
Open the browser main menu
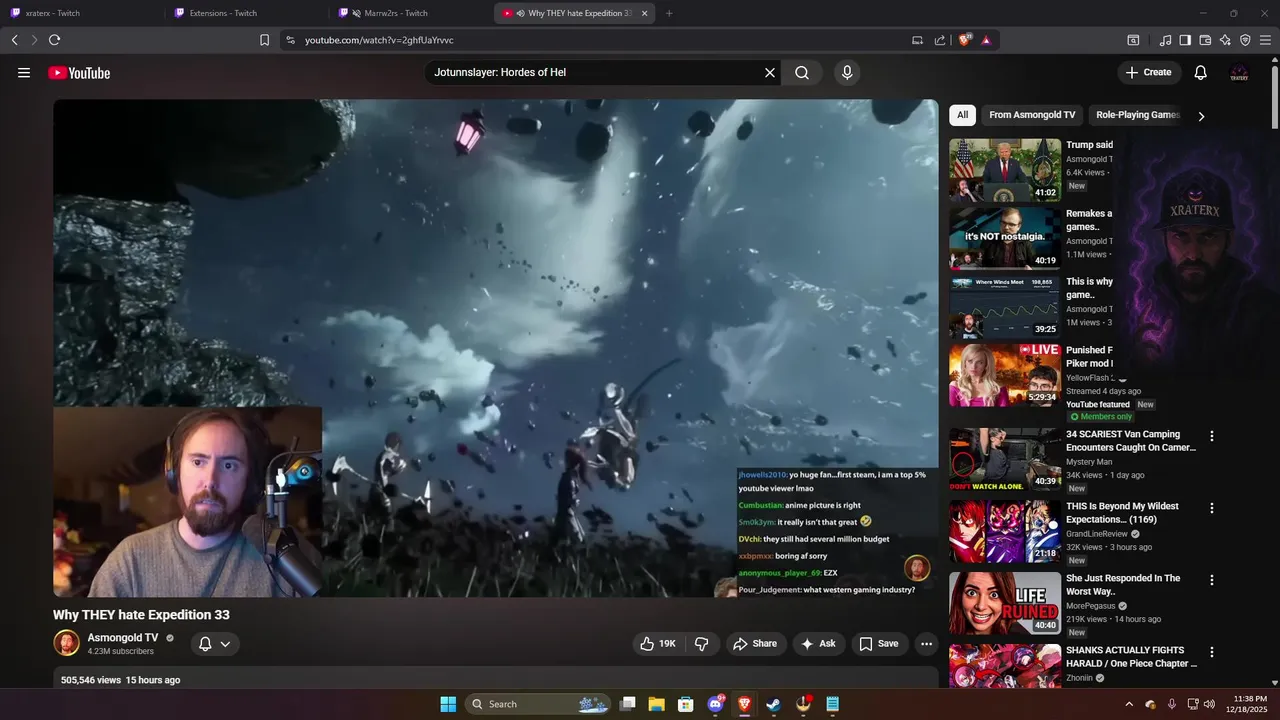1266,40
